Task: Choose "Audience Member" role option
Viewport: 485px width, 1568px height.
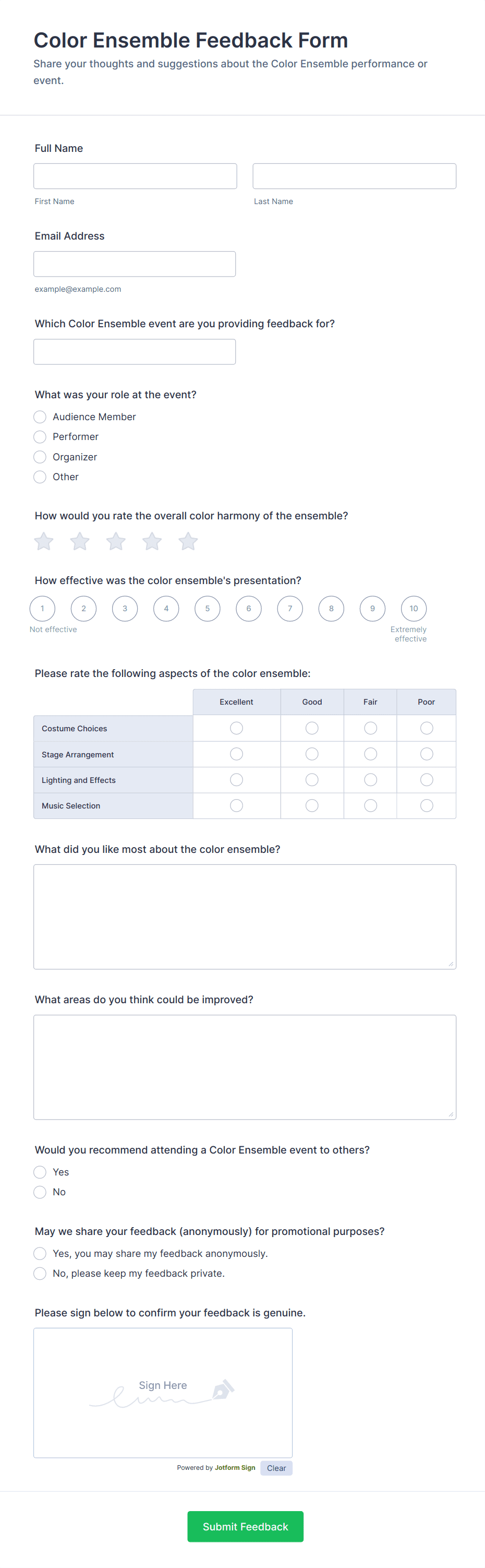Action: (40, 417)
